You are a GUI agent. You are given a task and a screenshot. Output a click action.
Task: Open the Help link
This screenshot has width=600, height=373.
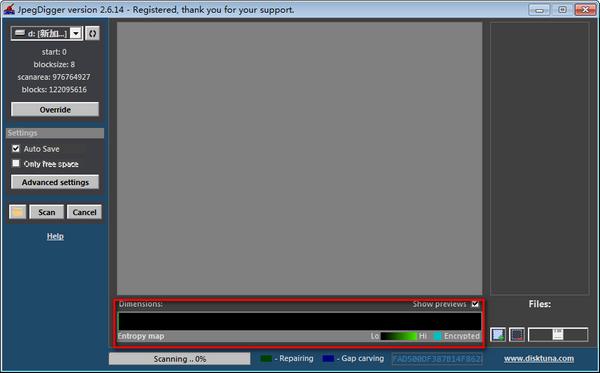[x=55, y=236]
